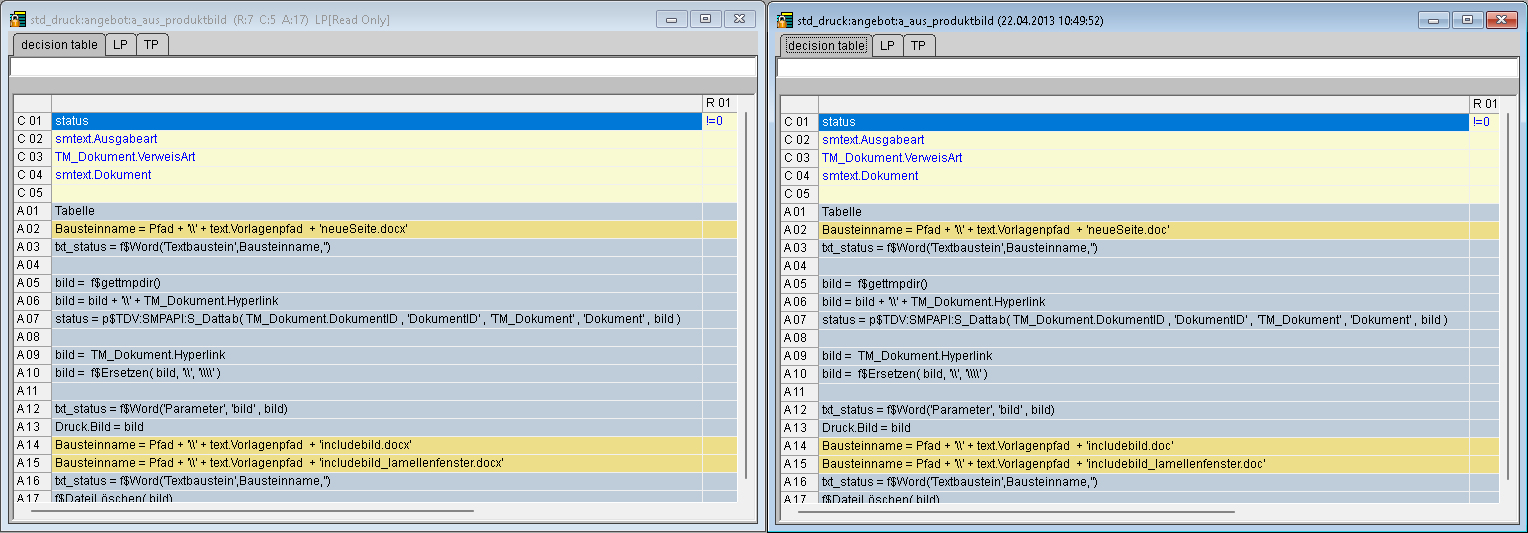Select R 01 column header in left window
The image size is (1528, 533).
click(x=719, y=103)
